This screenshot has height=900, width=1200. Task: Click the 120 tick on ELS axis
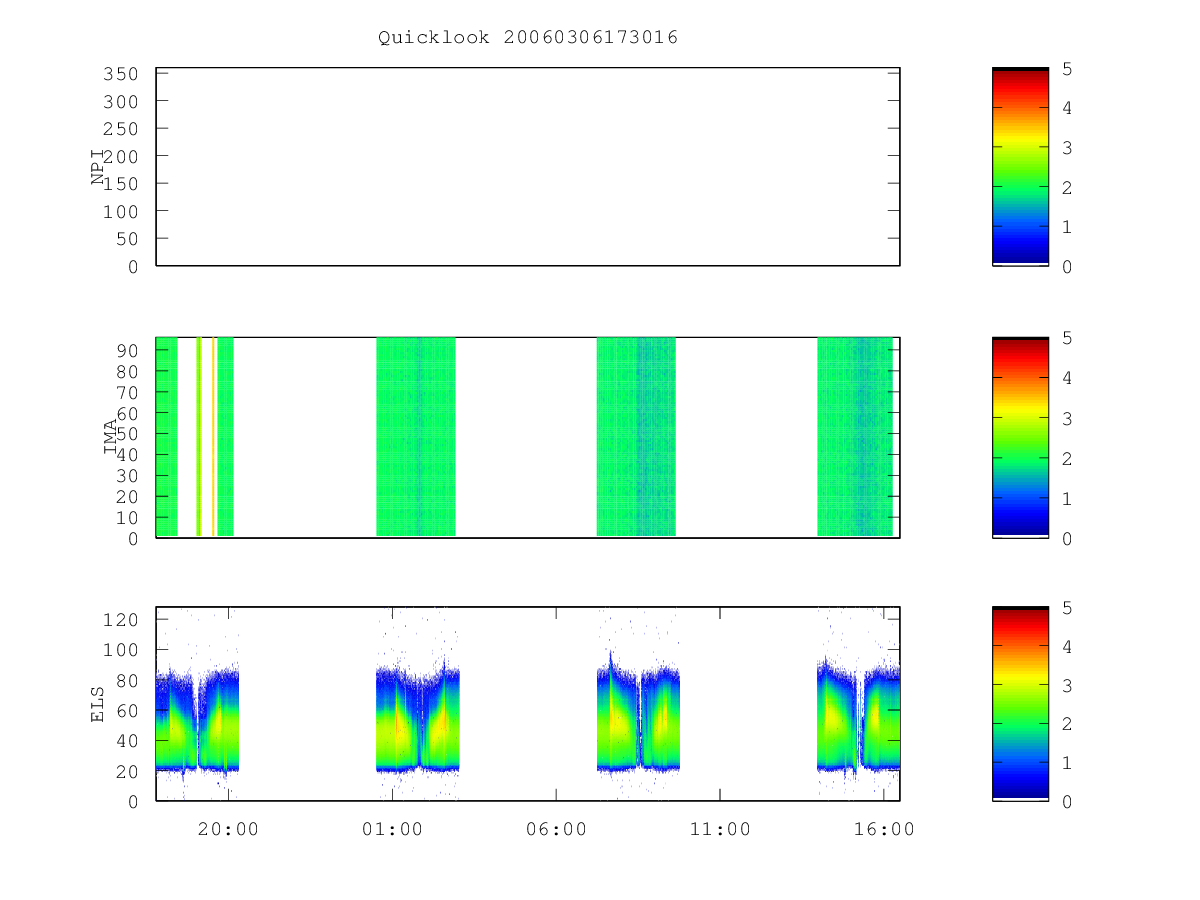click(x=119, y=620)
